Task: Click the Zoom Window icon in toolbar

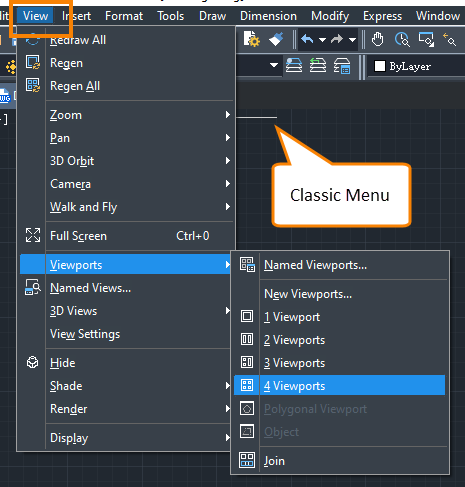Action: pyautogui.click(x=426, y=40)
